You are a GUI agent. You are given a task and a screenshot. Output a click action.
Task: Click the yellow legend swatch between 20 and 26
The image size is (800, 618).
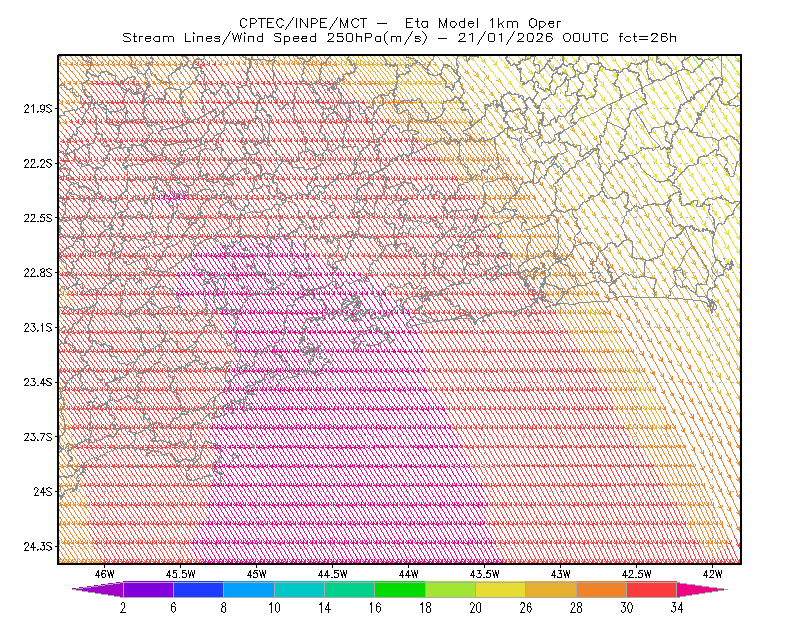[x=501, y=589]
